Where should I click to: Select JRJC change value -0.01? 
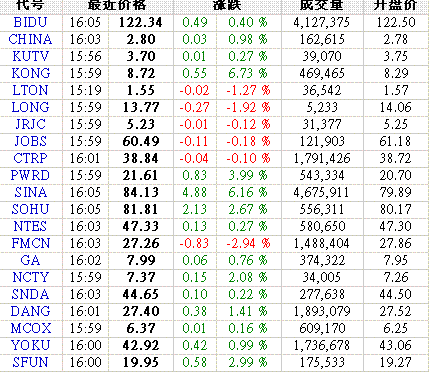[194, 124]
